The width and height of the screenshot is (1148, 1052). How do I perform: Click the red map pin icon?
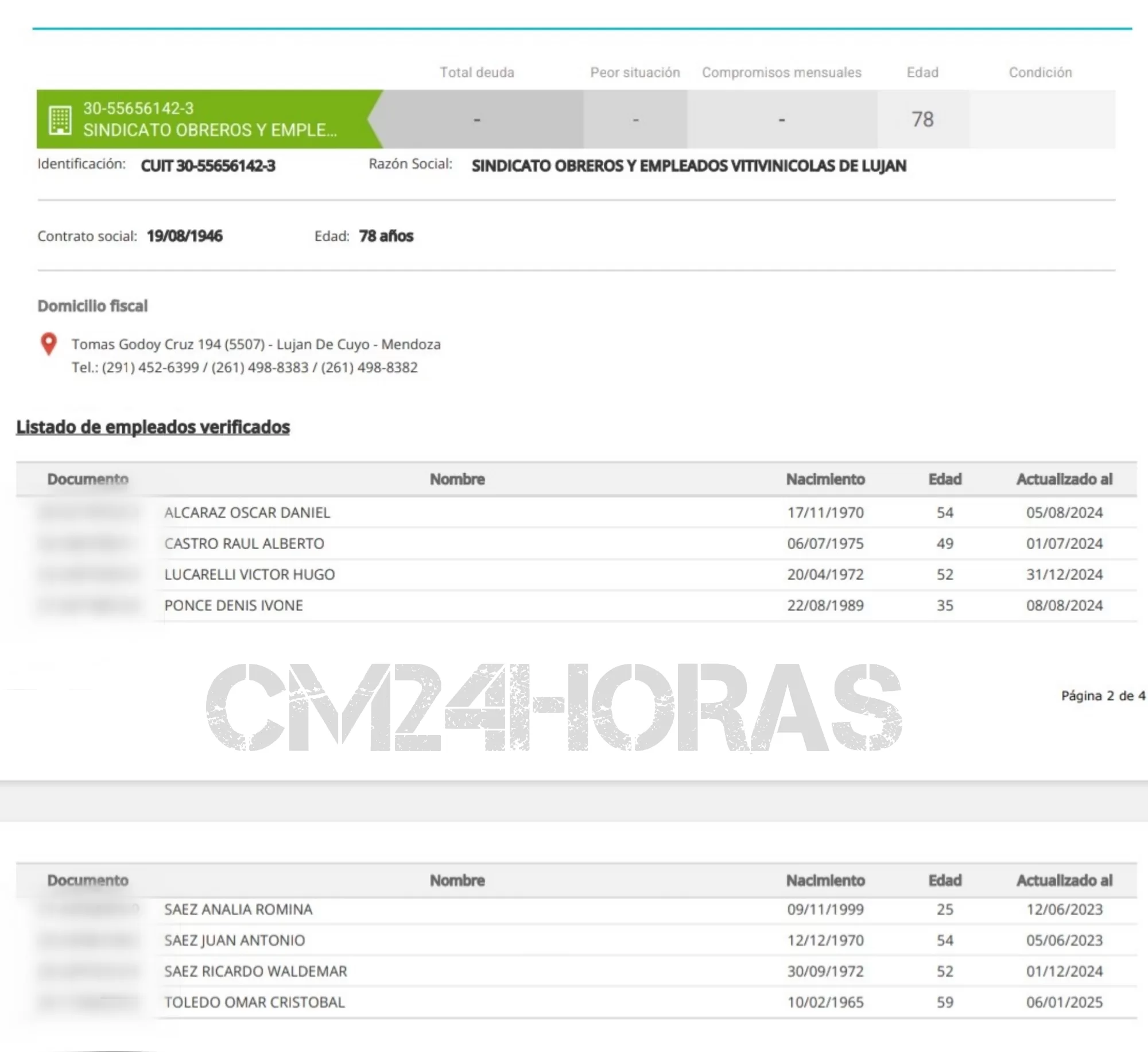pos(49,343)
